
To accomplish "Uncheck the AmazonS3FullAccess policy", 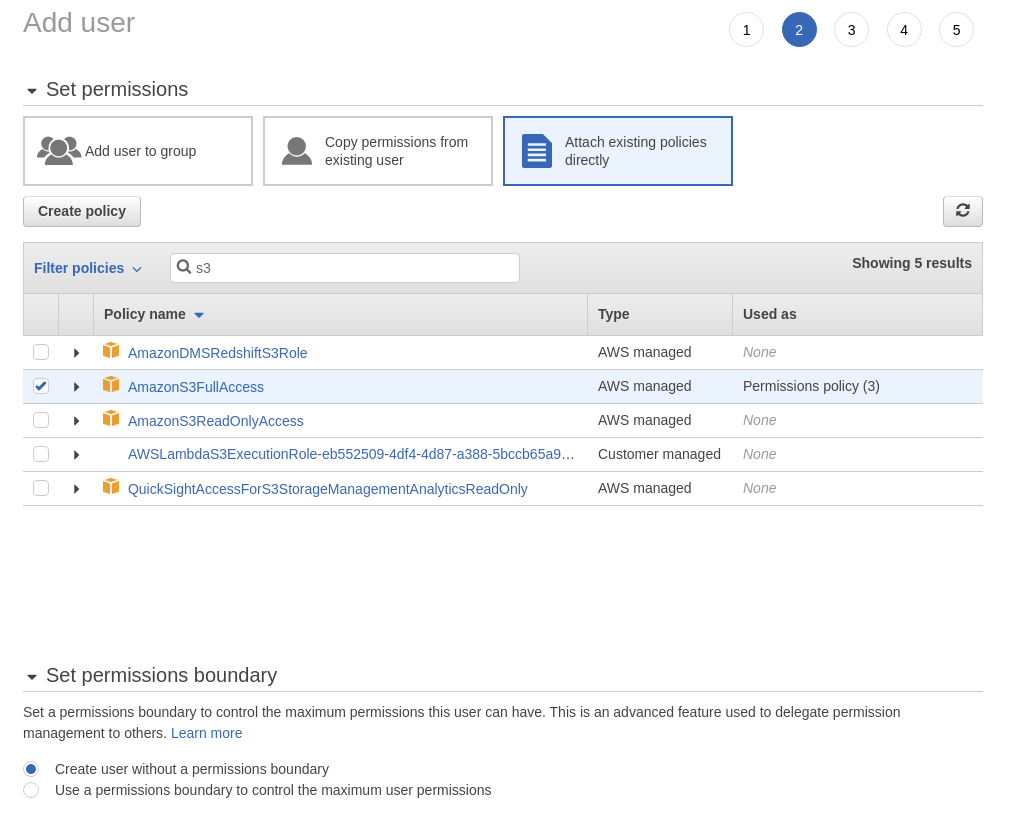I will pos(41,385).
